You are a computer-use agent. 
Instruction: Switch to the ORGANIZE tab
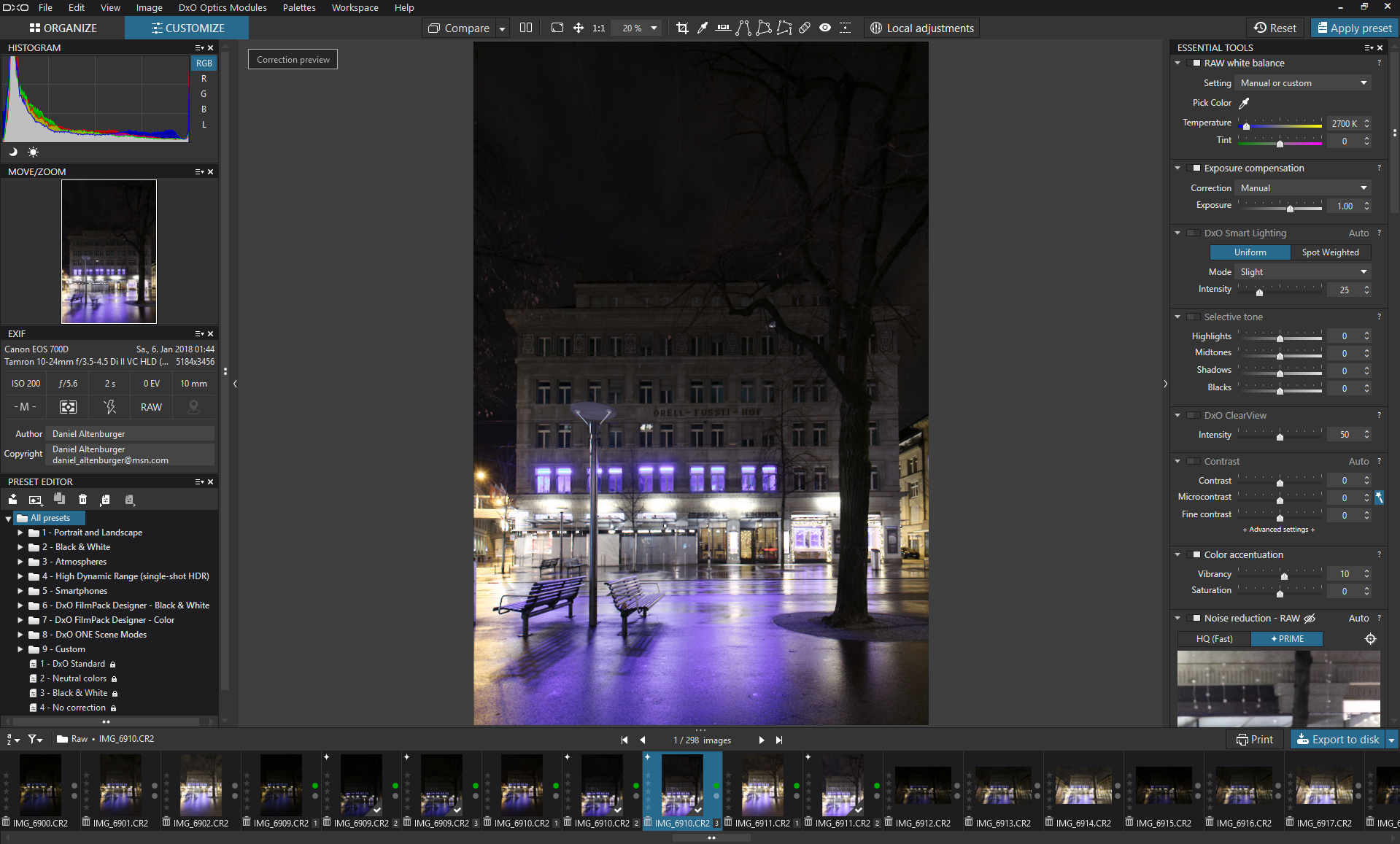[x=63, y=28]
